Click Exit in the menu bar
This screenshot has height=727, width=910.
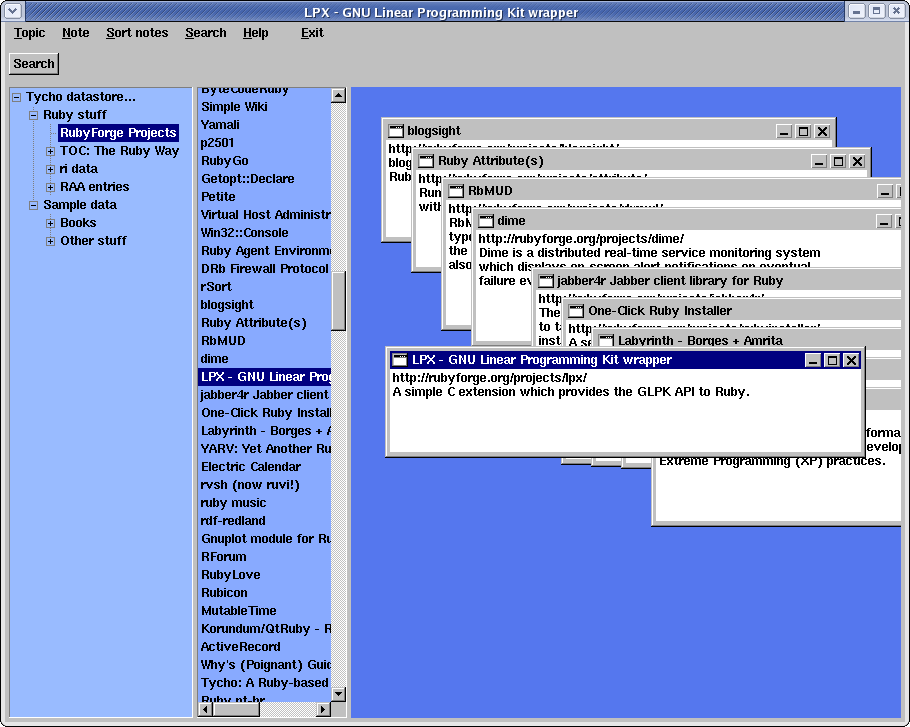(x=312, y=33)
